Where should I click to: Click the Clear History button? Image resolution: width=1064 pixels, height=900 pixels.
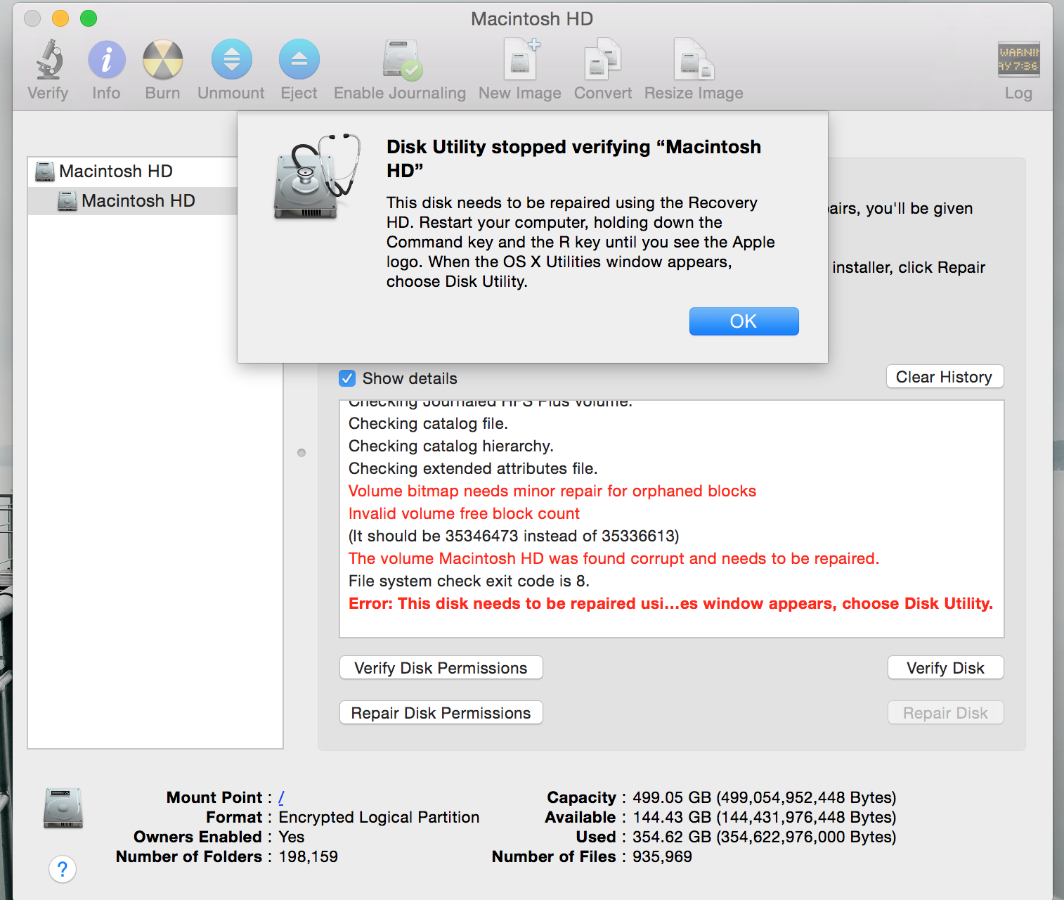[944, 377]
